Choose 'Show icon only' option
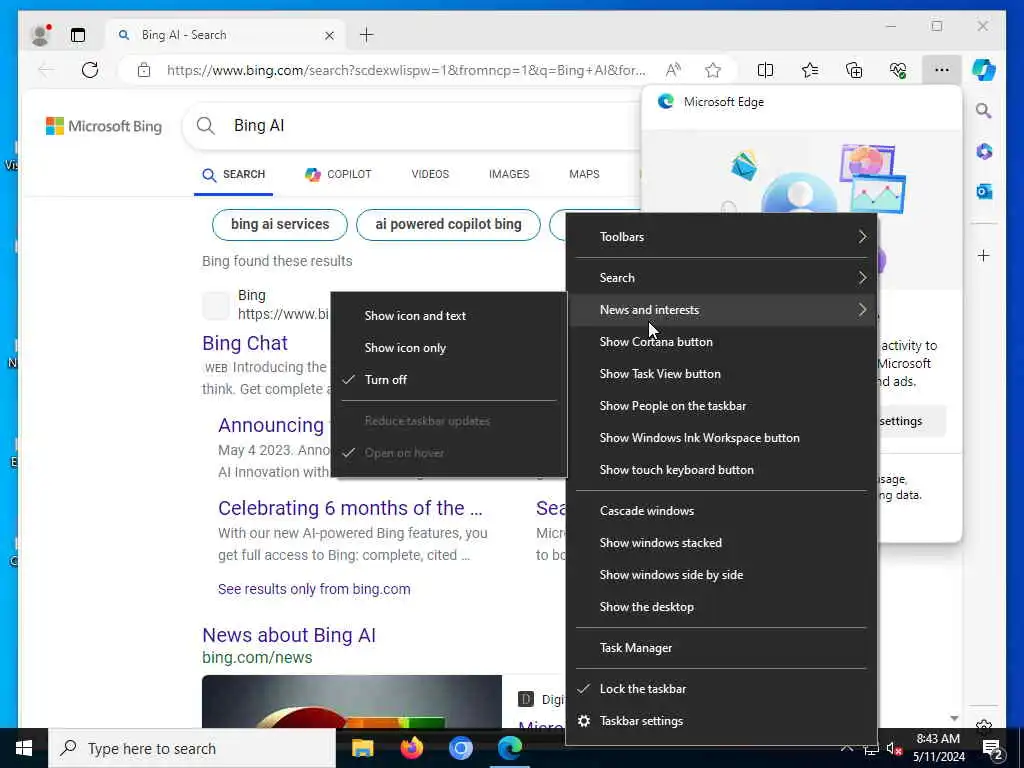The image size is (1024, 768). coord(449,347)
